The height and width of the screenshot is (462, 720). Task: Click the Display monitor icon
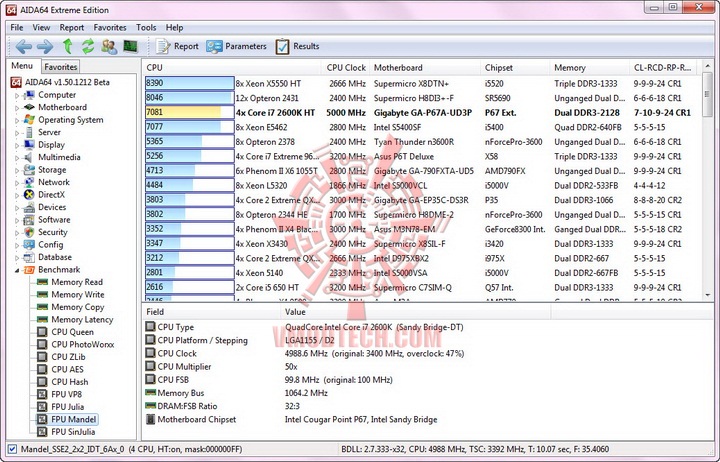pos(29,145)
